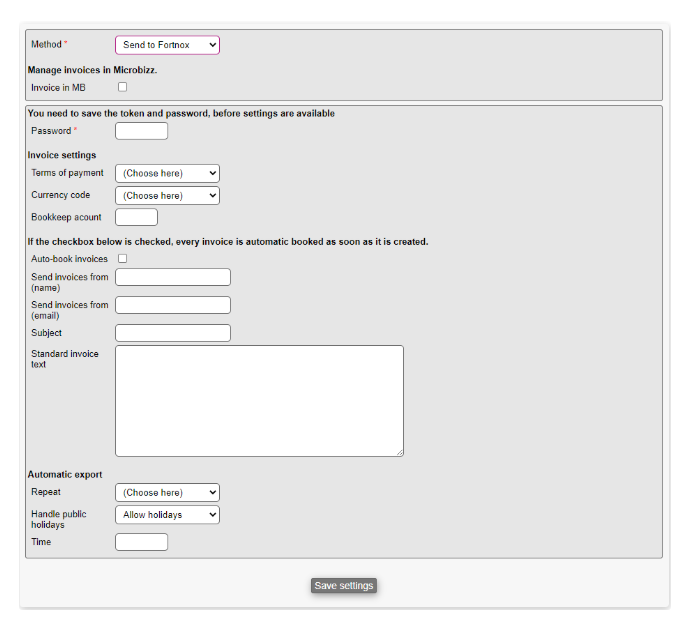This screenshot has height=627, width=682.
Task: Click inside the Standard invoice text area
Action: [259, 400]
